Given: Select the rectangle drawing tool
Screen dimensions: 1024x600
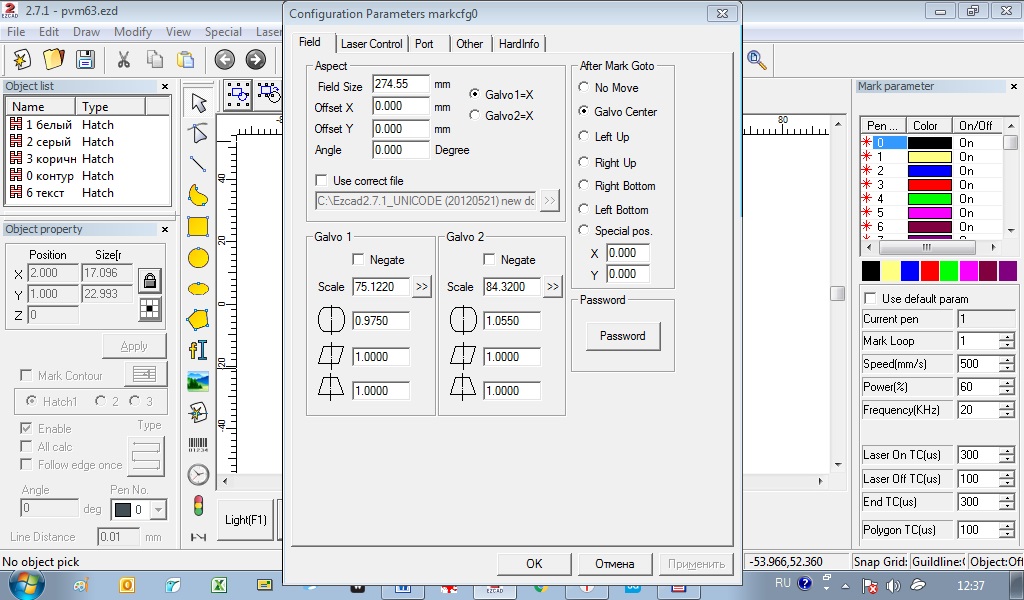Looking at the screenshot, I should click(198, 226).
